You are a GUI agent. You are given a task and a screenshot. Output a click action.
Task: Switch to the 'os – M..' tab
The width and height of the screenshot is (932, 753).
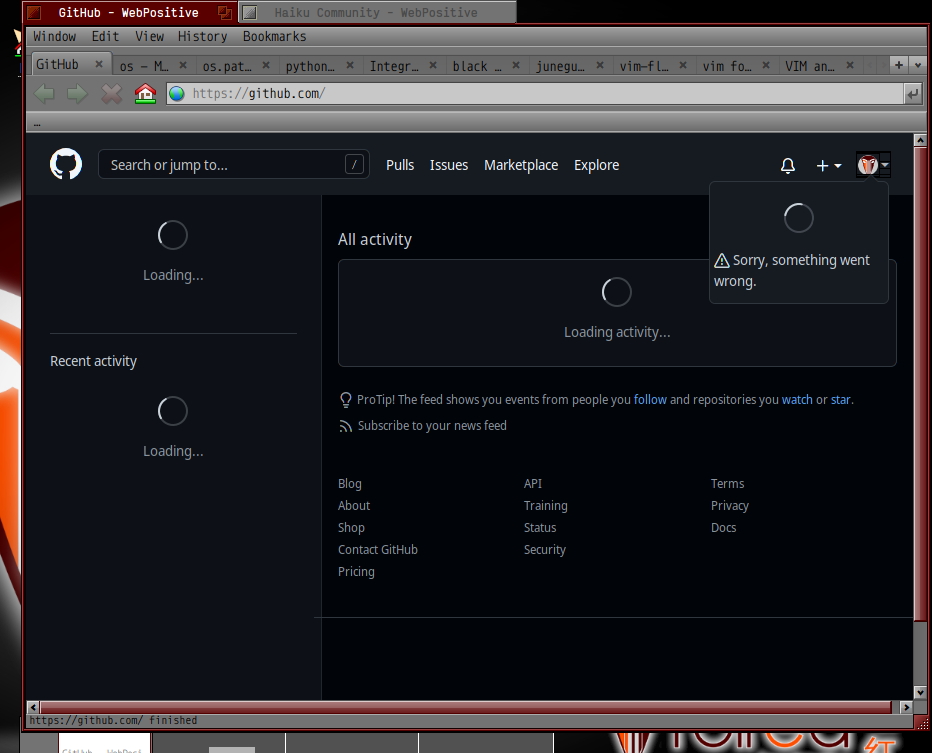144,66
